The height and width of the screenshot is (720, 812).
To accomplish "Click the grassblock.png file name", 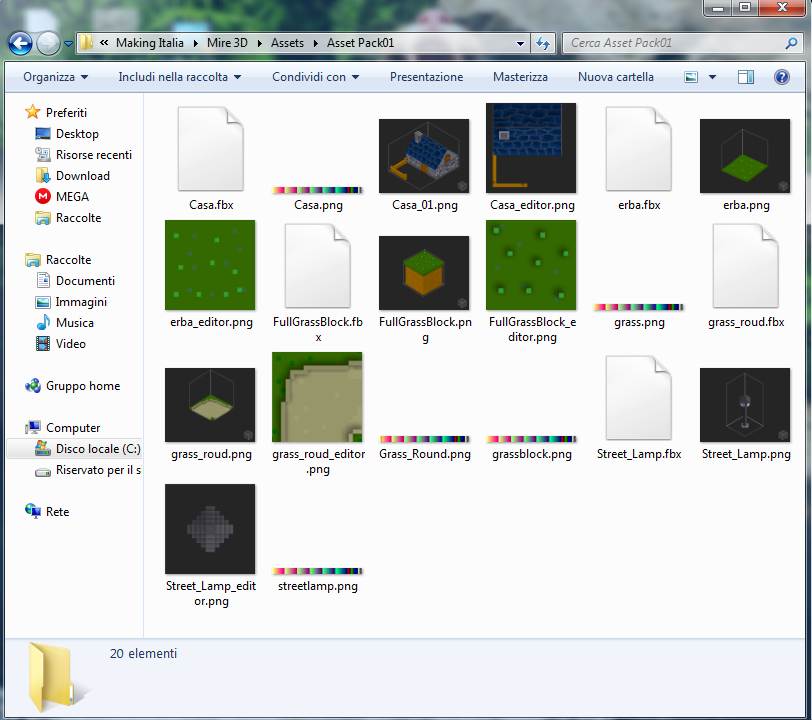I will [532, 454].
